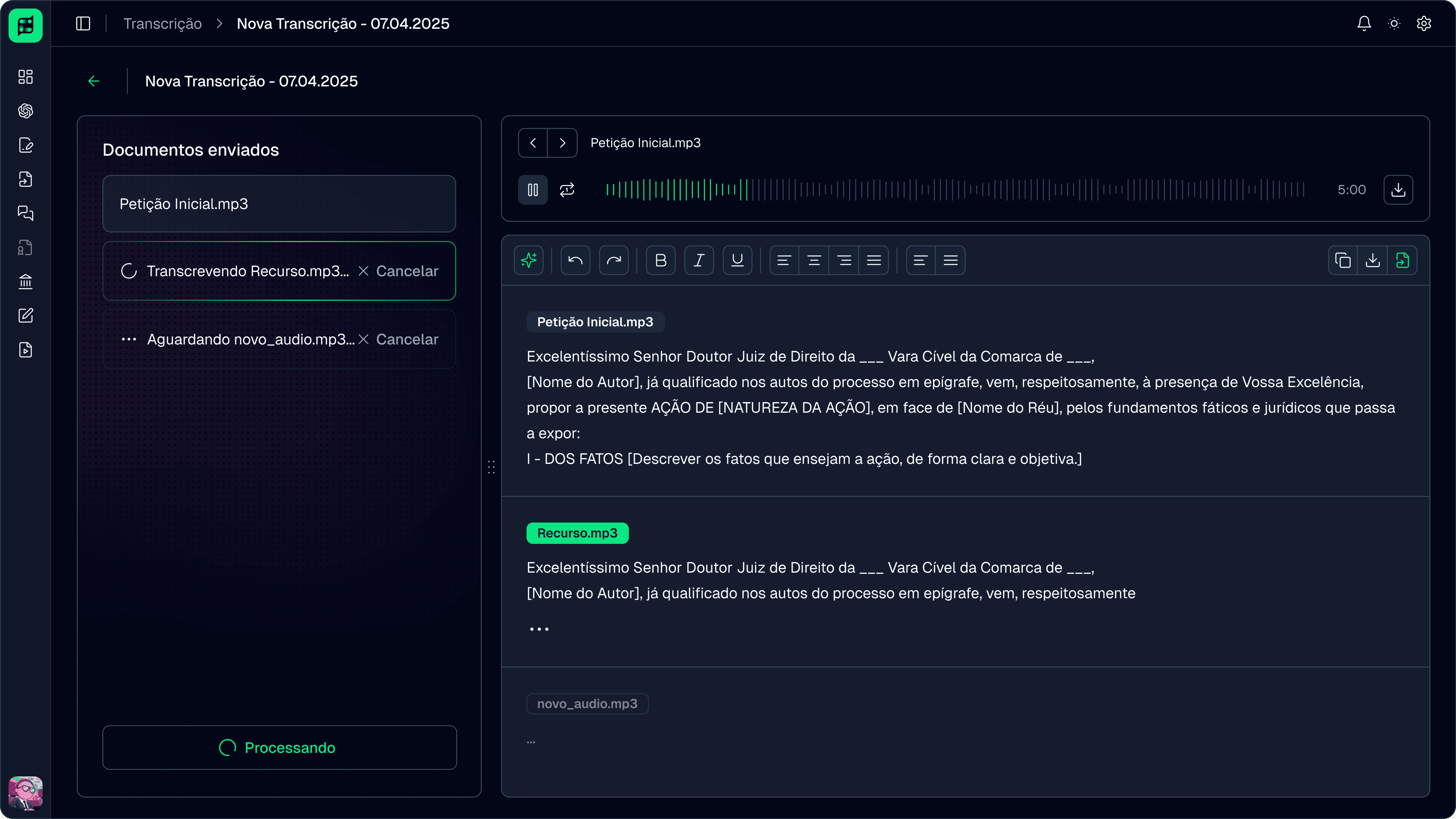The image size is (1456, 819).
Task: Toggle italic formatting
Action: click(699, 260)
